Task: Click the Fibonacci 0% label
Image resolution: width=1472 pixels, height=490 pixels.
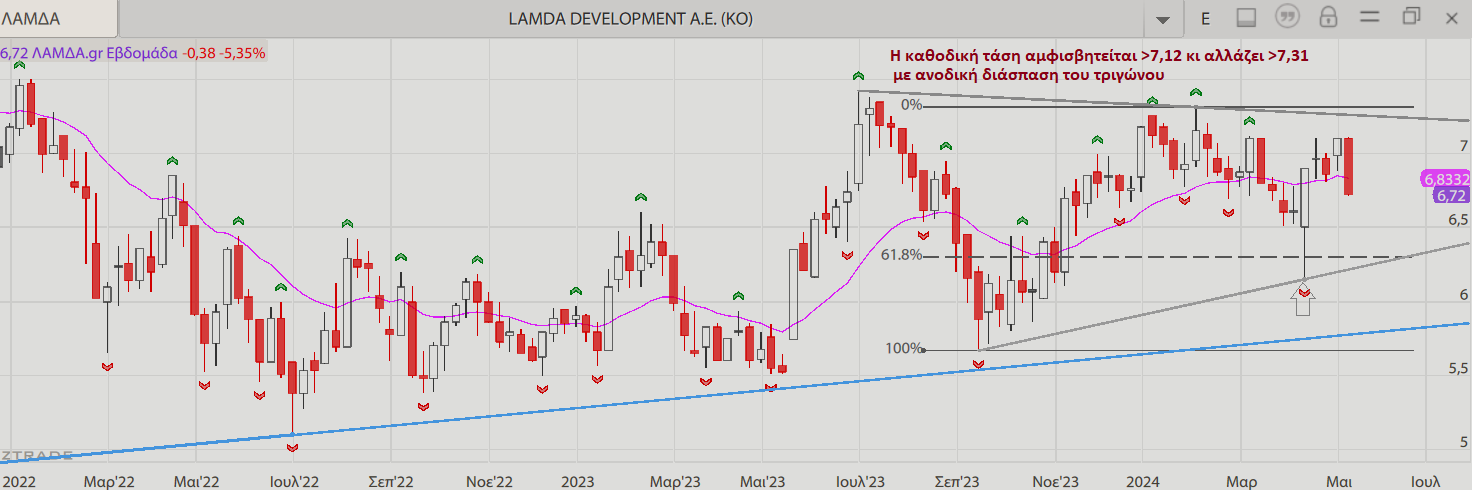Action: (911, 105)
